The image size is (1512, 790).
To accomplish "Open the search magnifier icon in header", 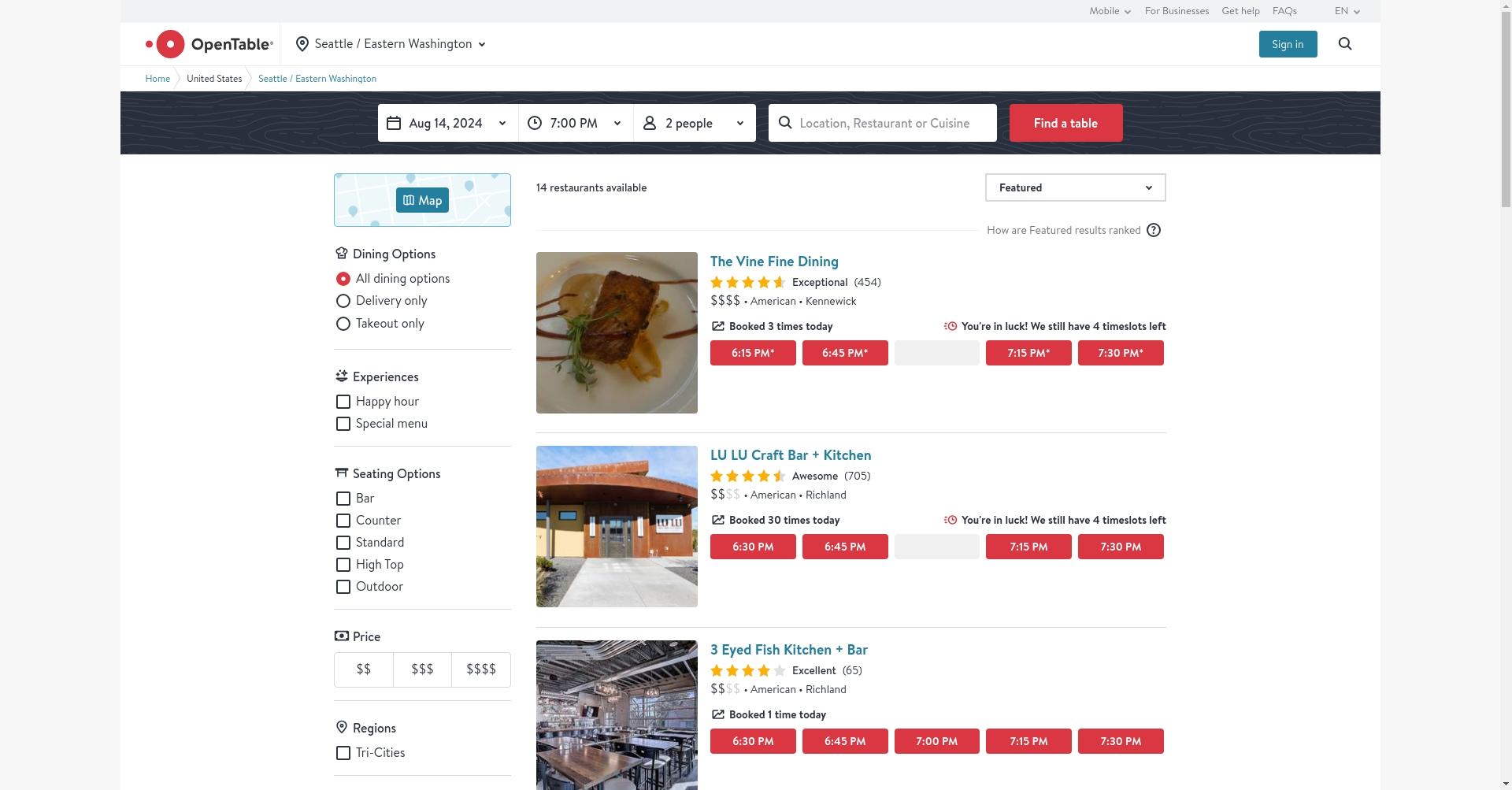I will pyautogui.click(x=1345, y=44).
